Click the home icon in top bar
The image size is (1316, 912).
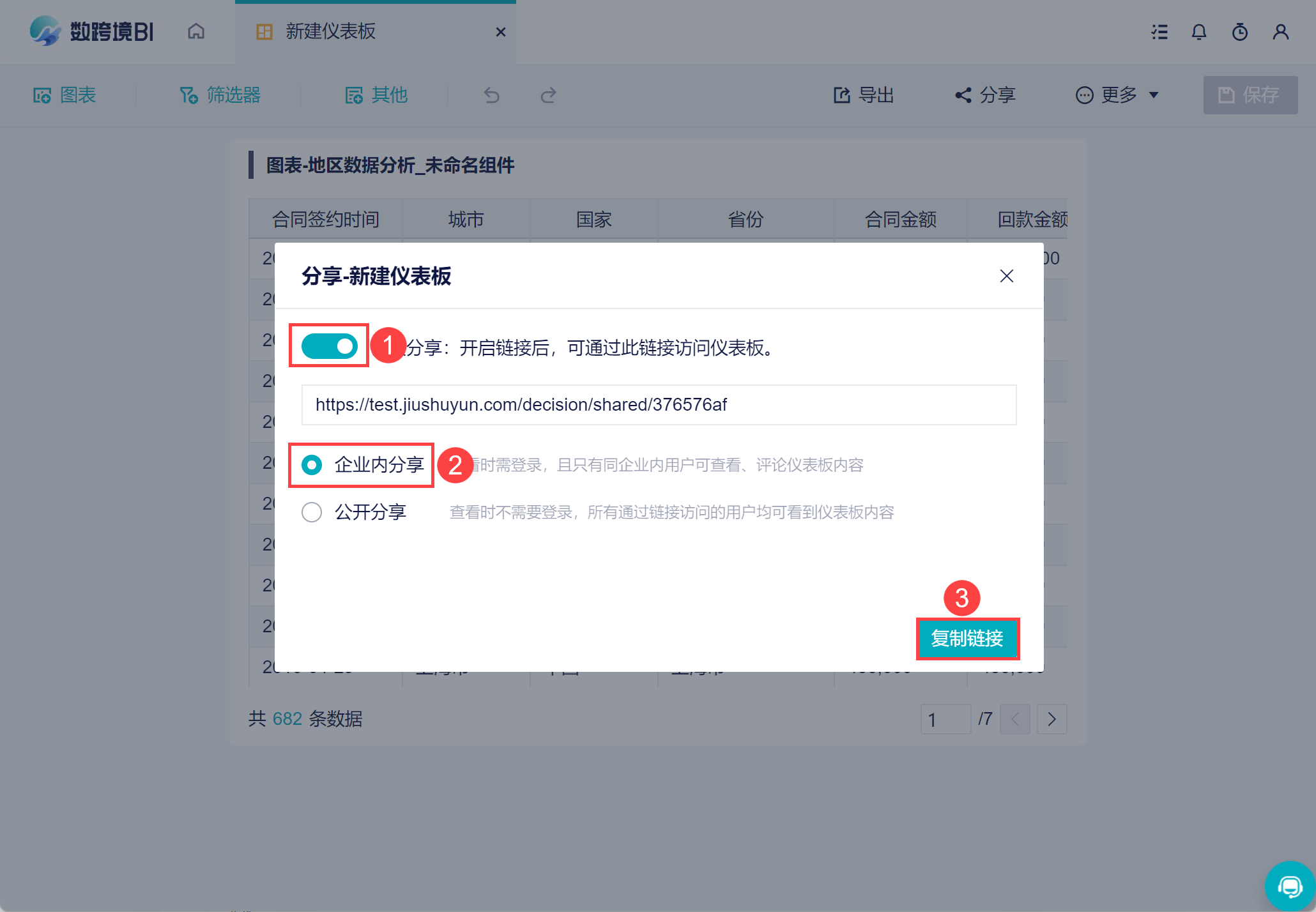click(x=196, y=31)
